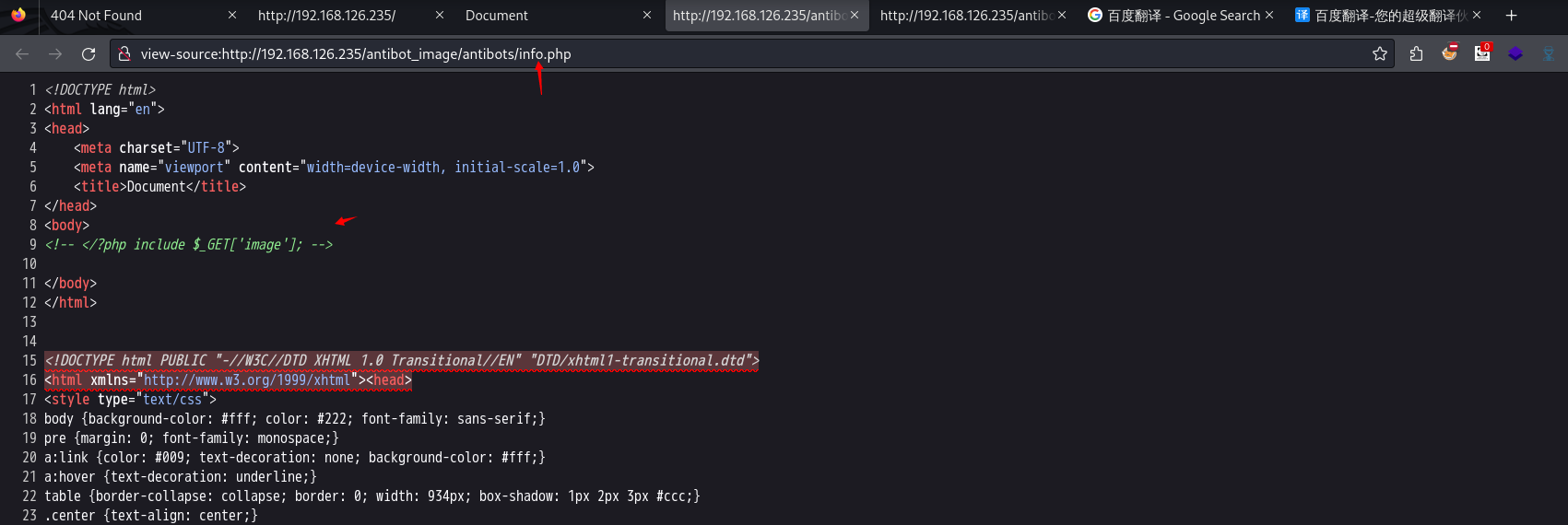This screenshot has width=1568, height=525.
Task: Click the pre margin monospace CSS line
Action: tap(192, 438)
